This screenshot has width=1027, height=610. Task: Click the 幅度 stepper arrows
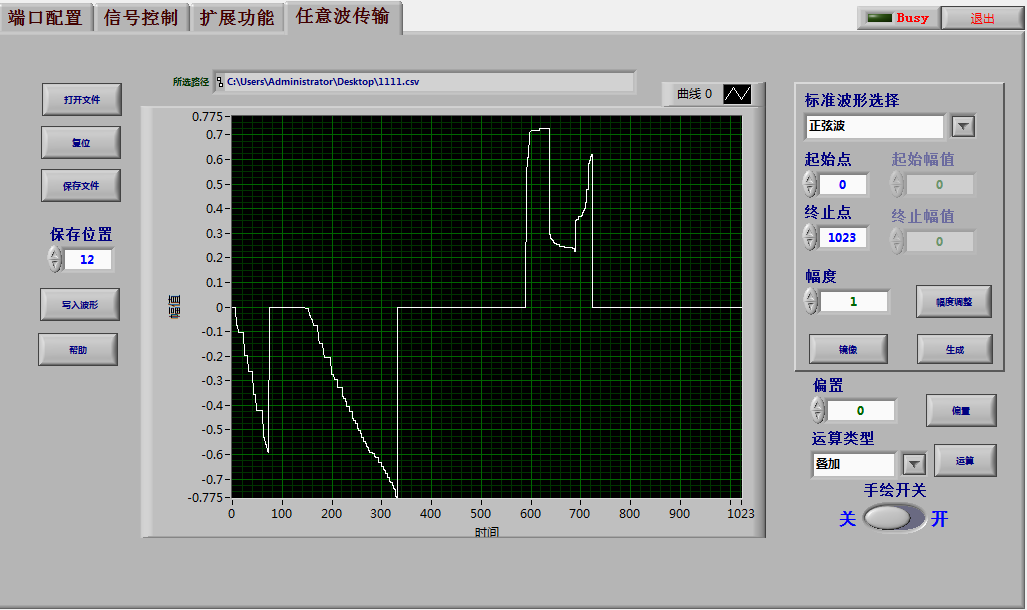[x=812, y=301]
